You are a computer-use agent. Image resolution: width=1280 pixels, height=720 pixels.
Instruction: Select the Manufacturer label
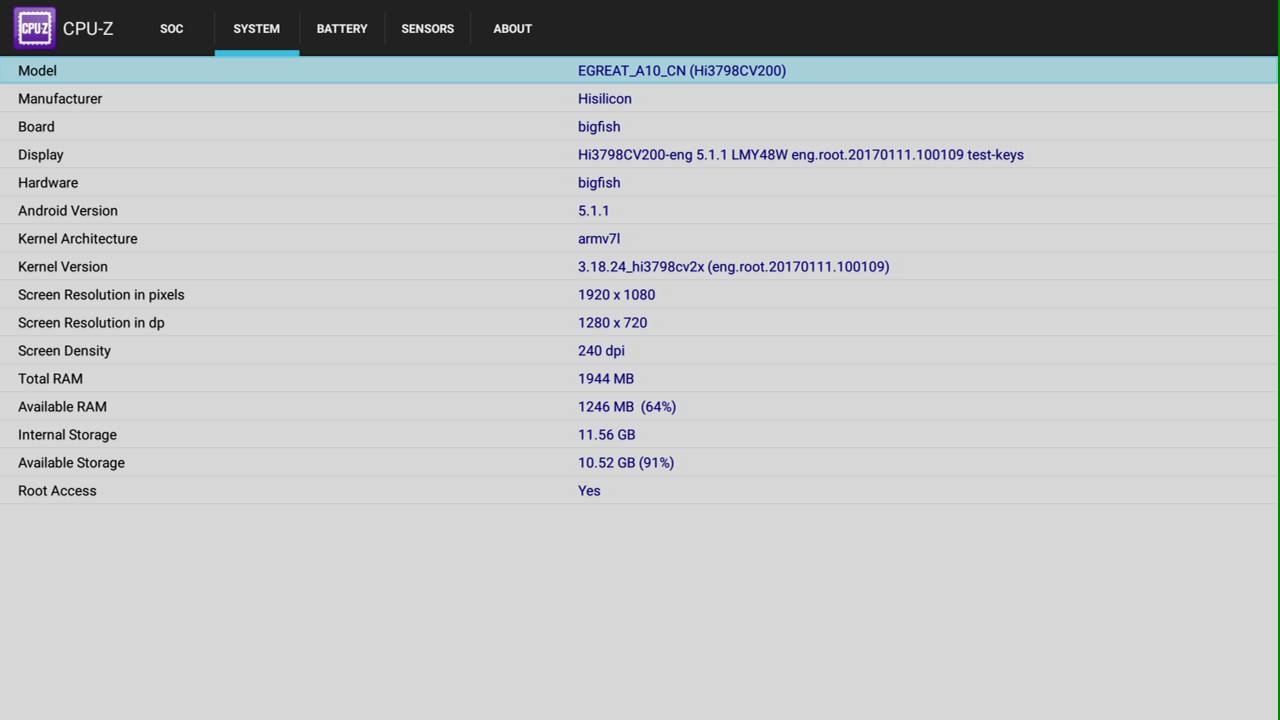[x=60, y=99]
